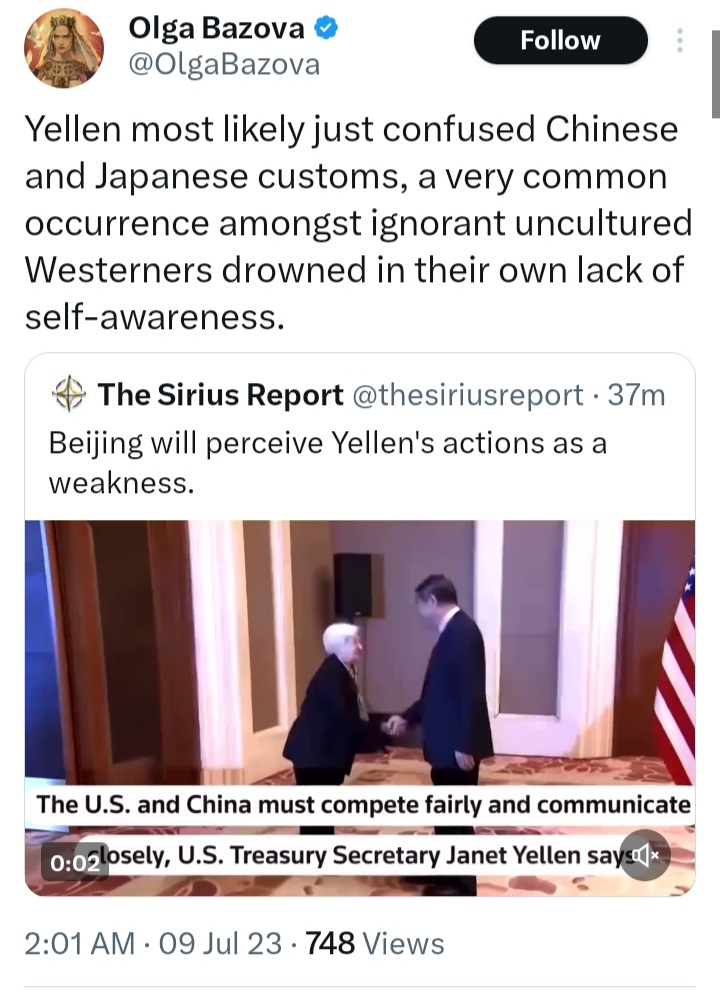Click The Sirius Report logo icon
This screenshot has width=720, height=992.
pyautogui.click(x=68, y=394)
